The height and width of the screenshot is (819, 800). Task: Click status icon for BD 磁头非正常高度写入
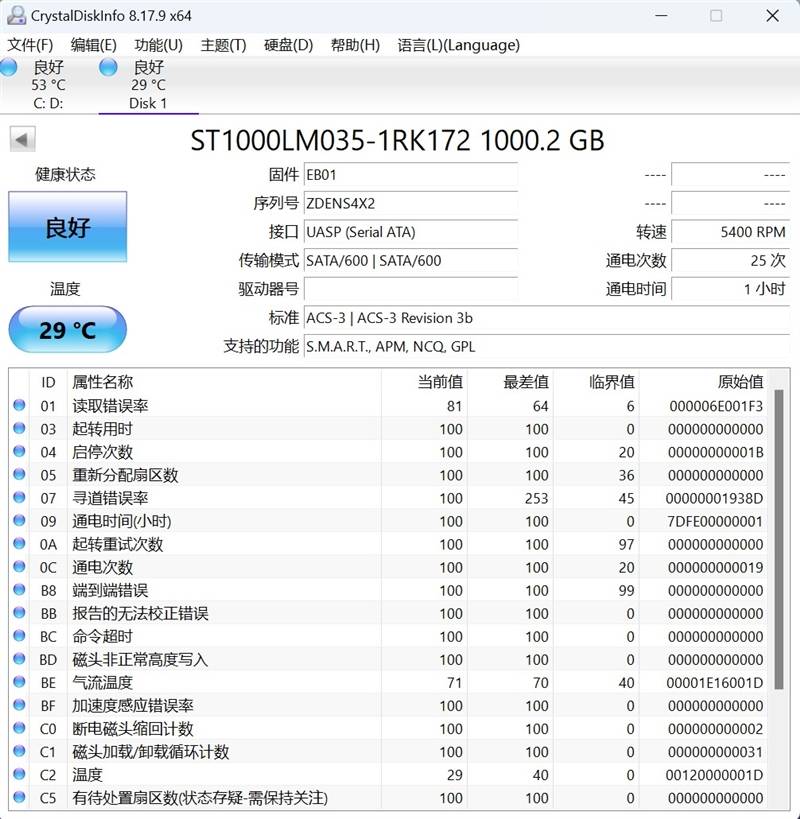click(x=19, y=659)
